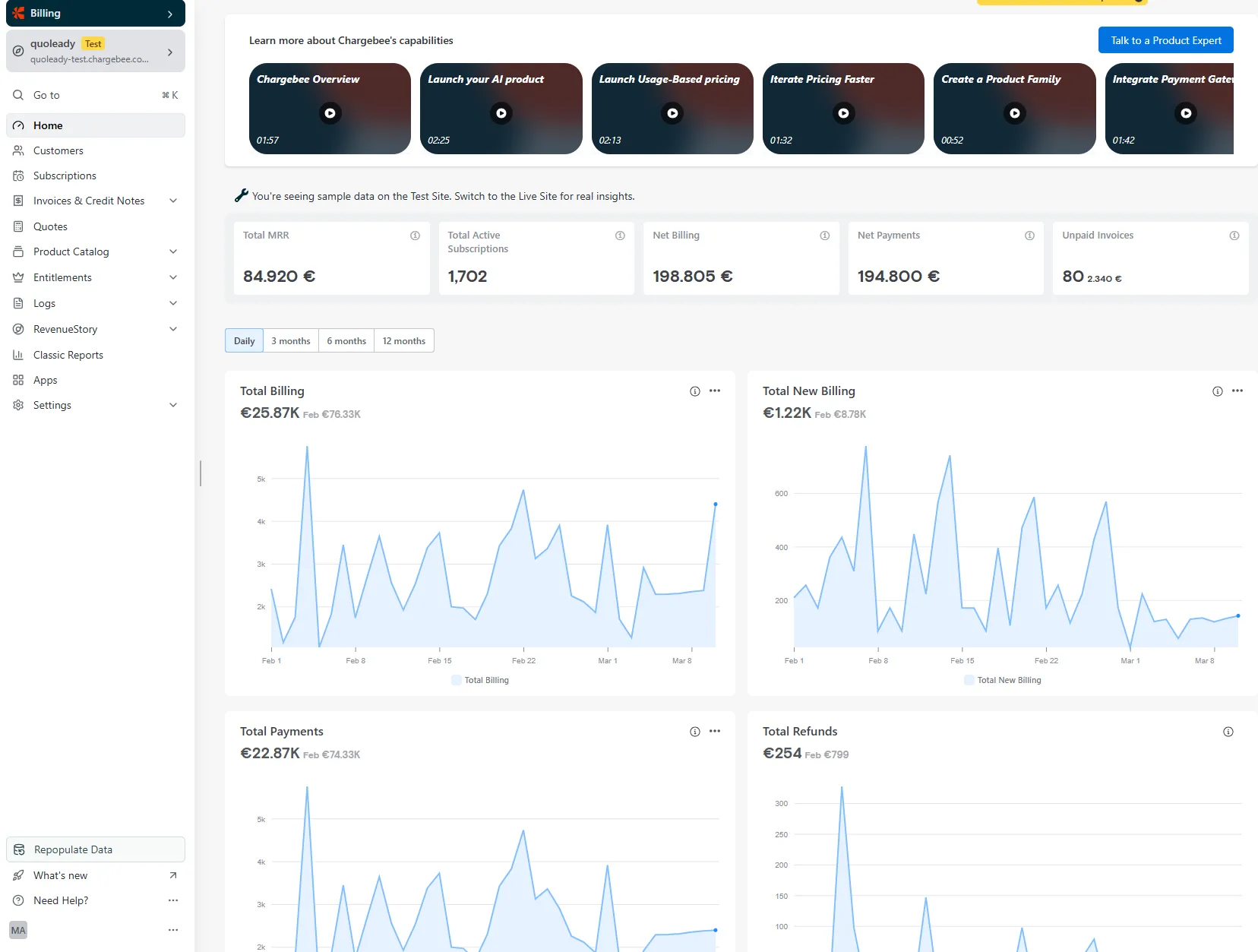Toggle Total New Billing legend series

click(1003, 680)
